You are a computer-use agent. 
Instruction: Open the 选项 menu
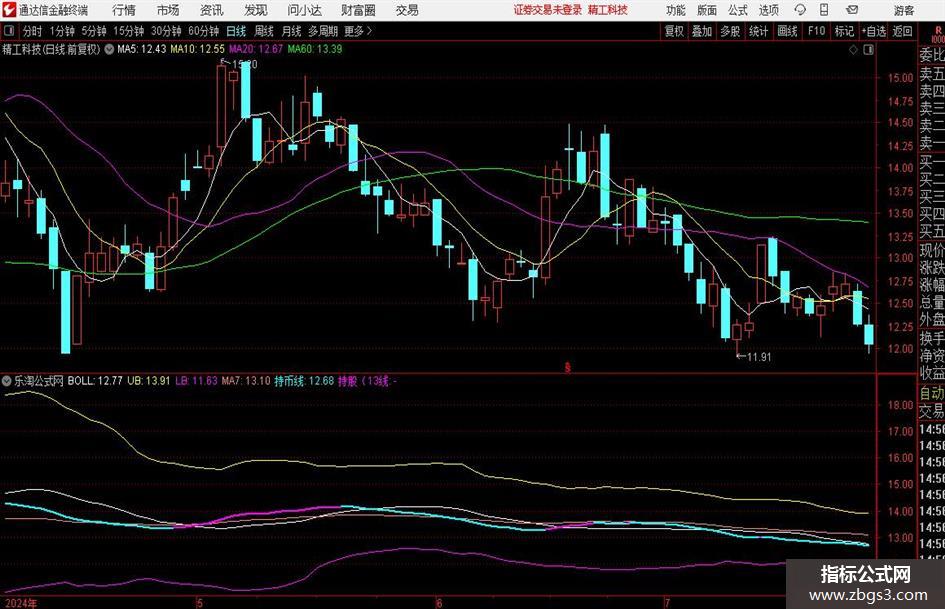point(768,10)
